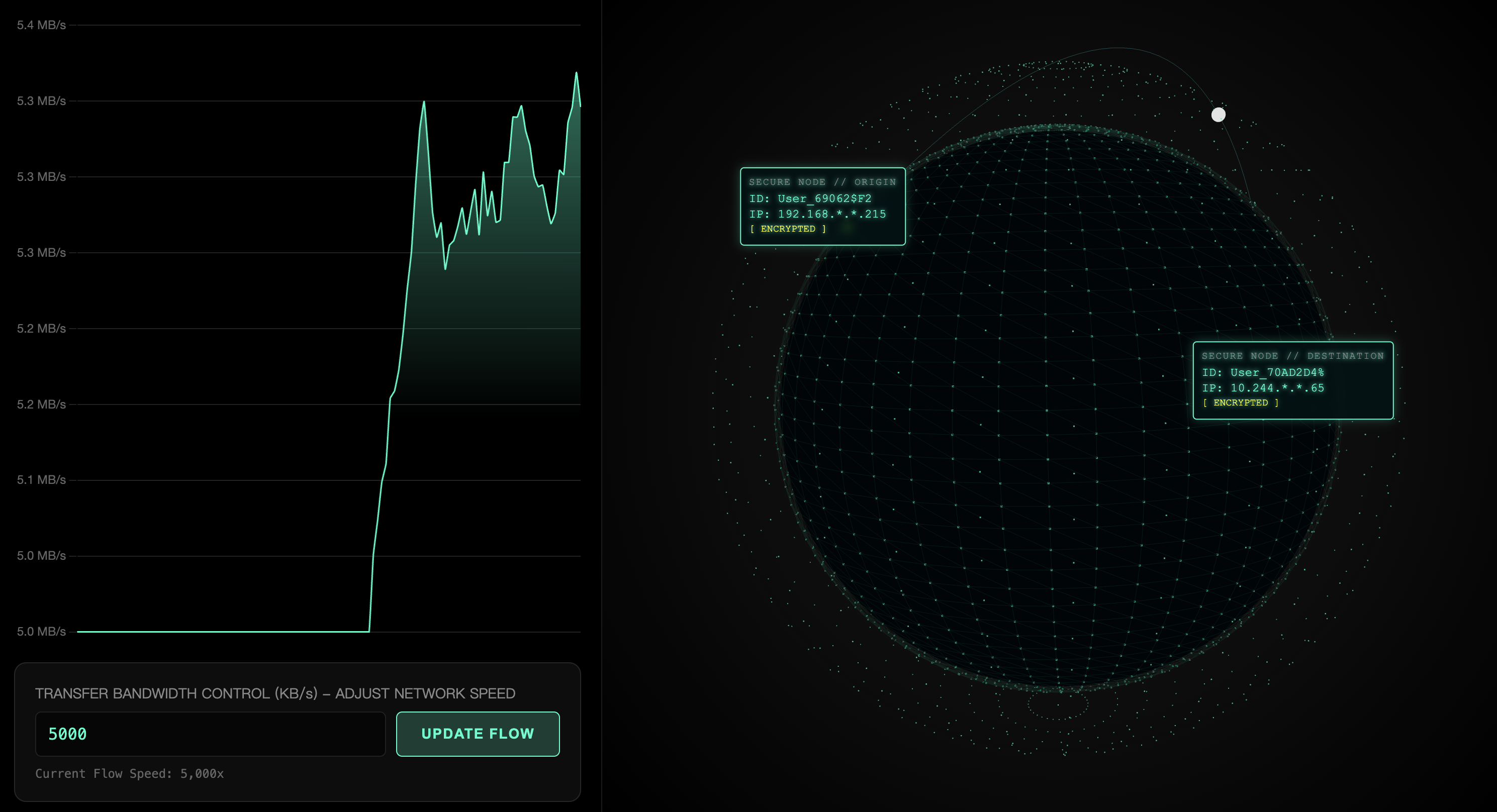1497x812 pixels.
Task: Select the Secure Node Destination info card
Action: tap(1292, 380)
